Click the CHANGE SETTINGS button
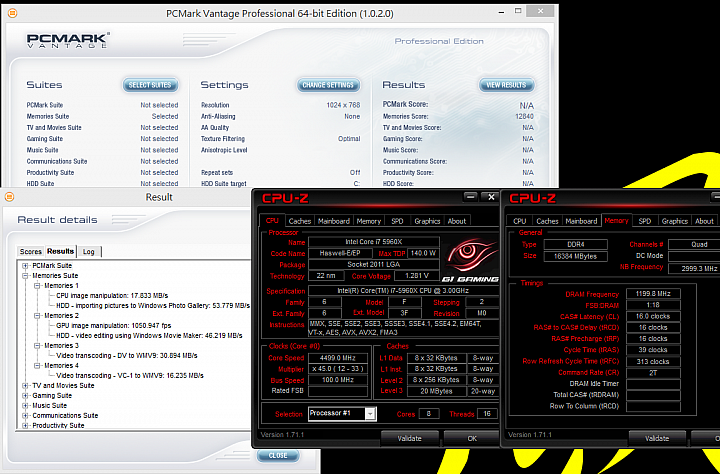Image resolution: width=720 pixels, height=474 pixels. coord(328,85)
